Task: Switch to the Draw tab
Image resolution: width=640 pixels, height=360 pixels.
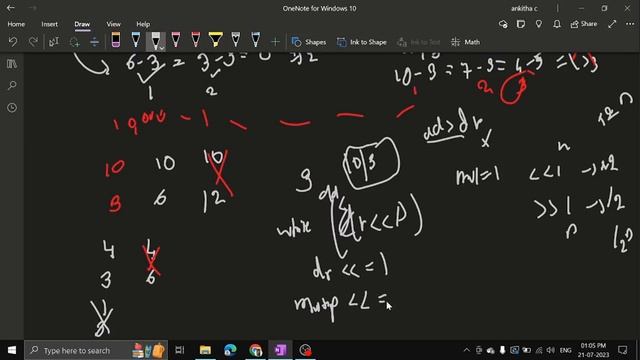Action: pos(82,24)
